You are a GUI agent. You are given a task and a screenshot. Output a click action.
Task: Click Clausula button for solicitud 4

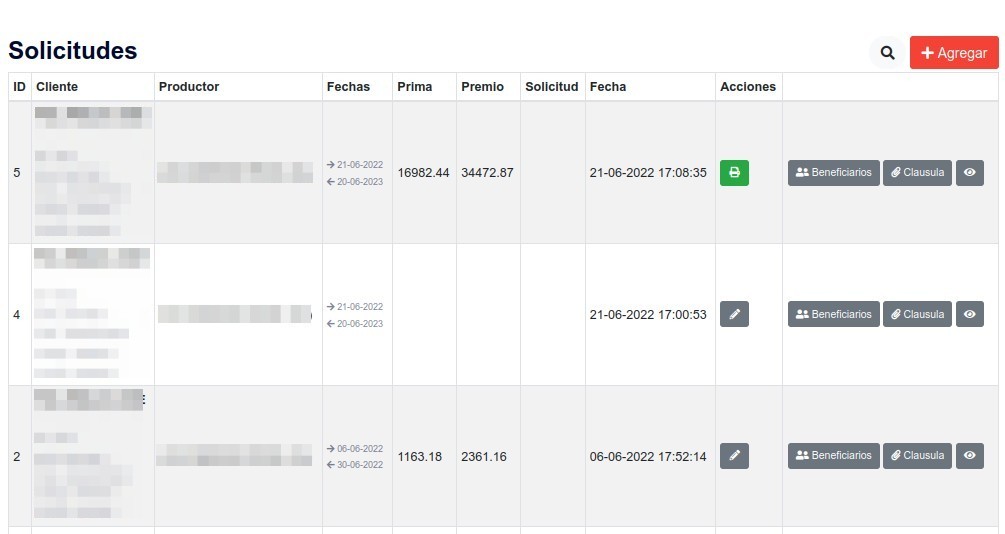pyautogui.click(x=917, y=315)
